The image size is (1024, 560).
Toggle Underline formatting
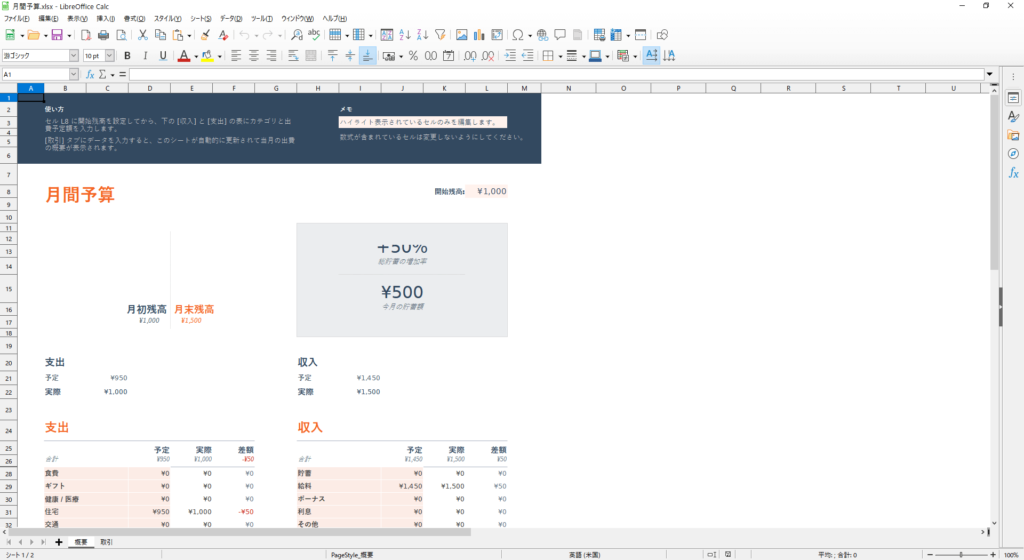coord(163,56)
